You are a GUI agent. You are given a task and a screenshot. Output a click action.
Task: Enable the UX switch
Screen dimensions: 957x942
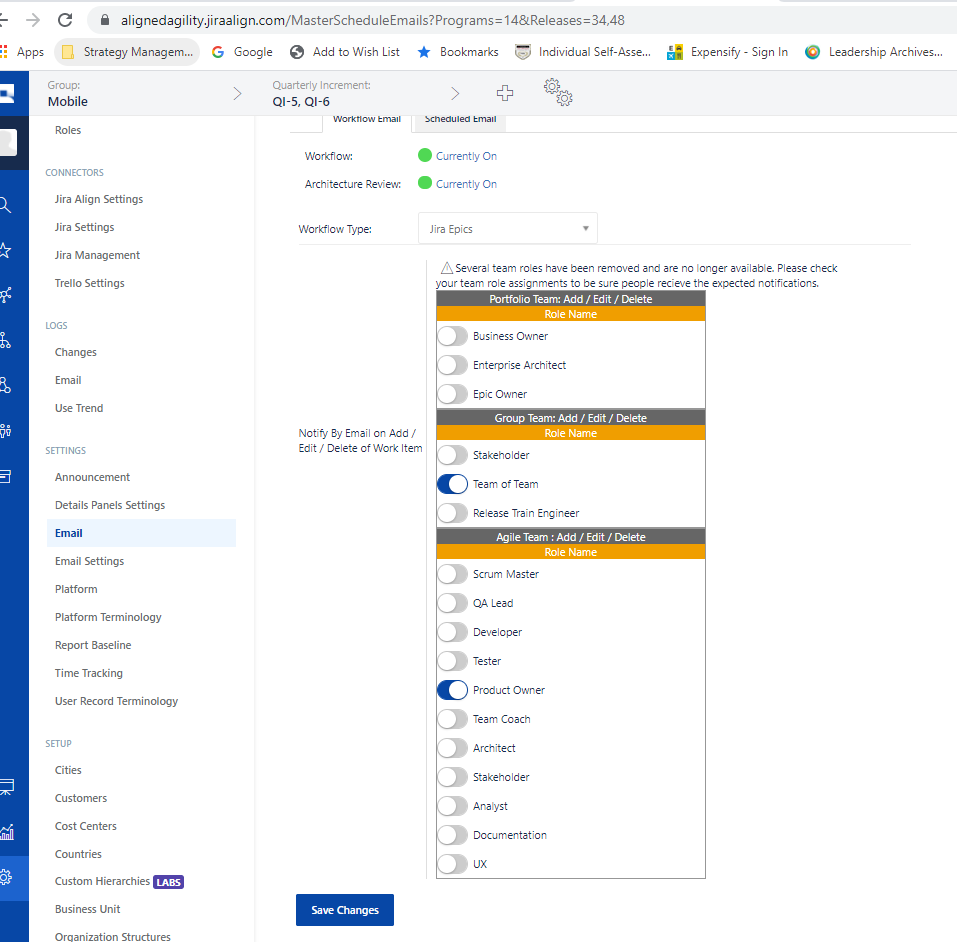click(452, 864)
